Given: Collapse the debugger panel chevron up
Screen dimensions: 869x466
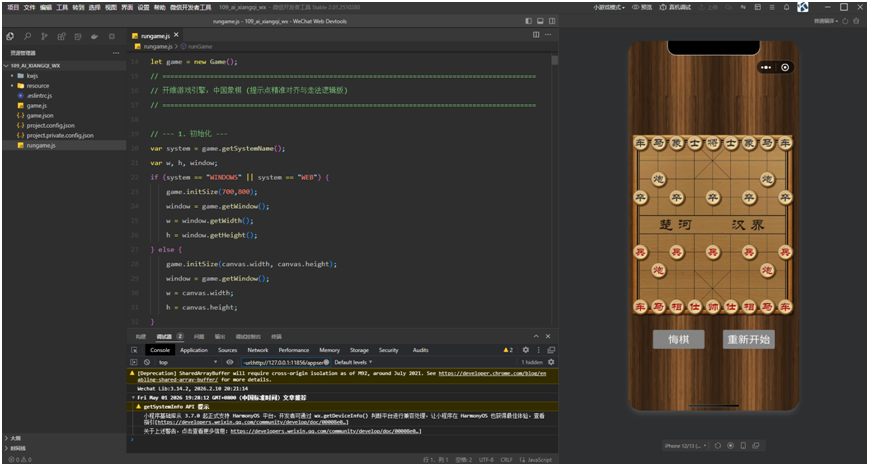Looking at the screenshot, I should 536,336.
